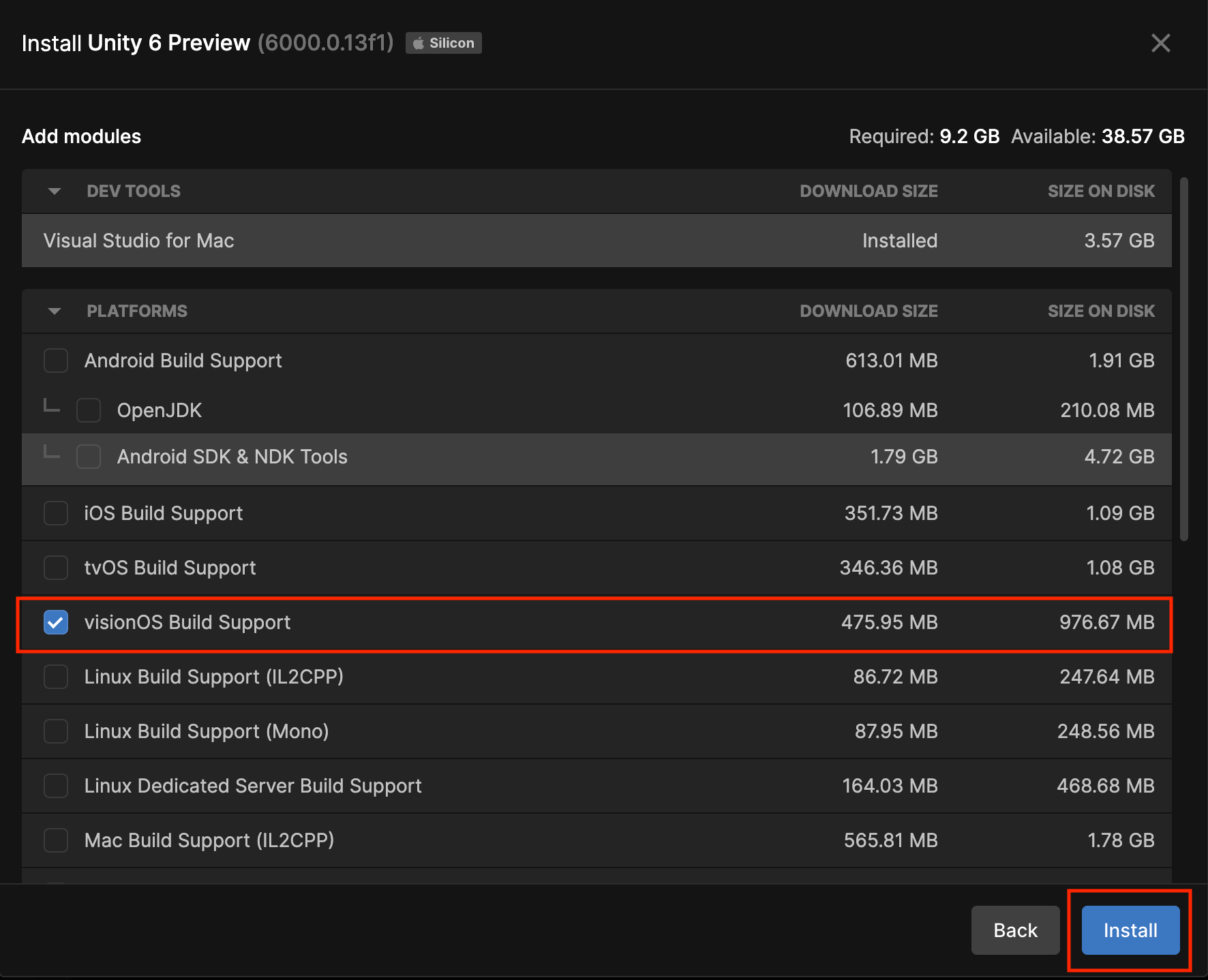Click the Linux Build Support (IL2CPP) label
The image size is (1208, 980).
pyautogui.click(x=214, y=677)
